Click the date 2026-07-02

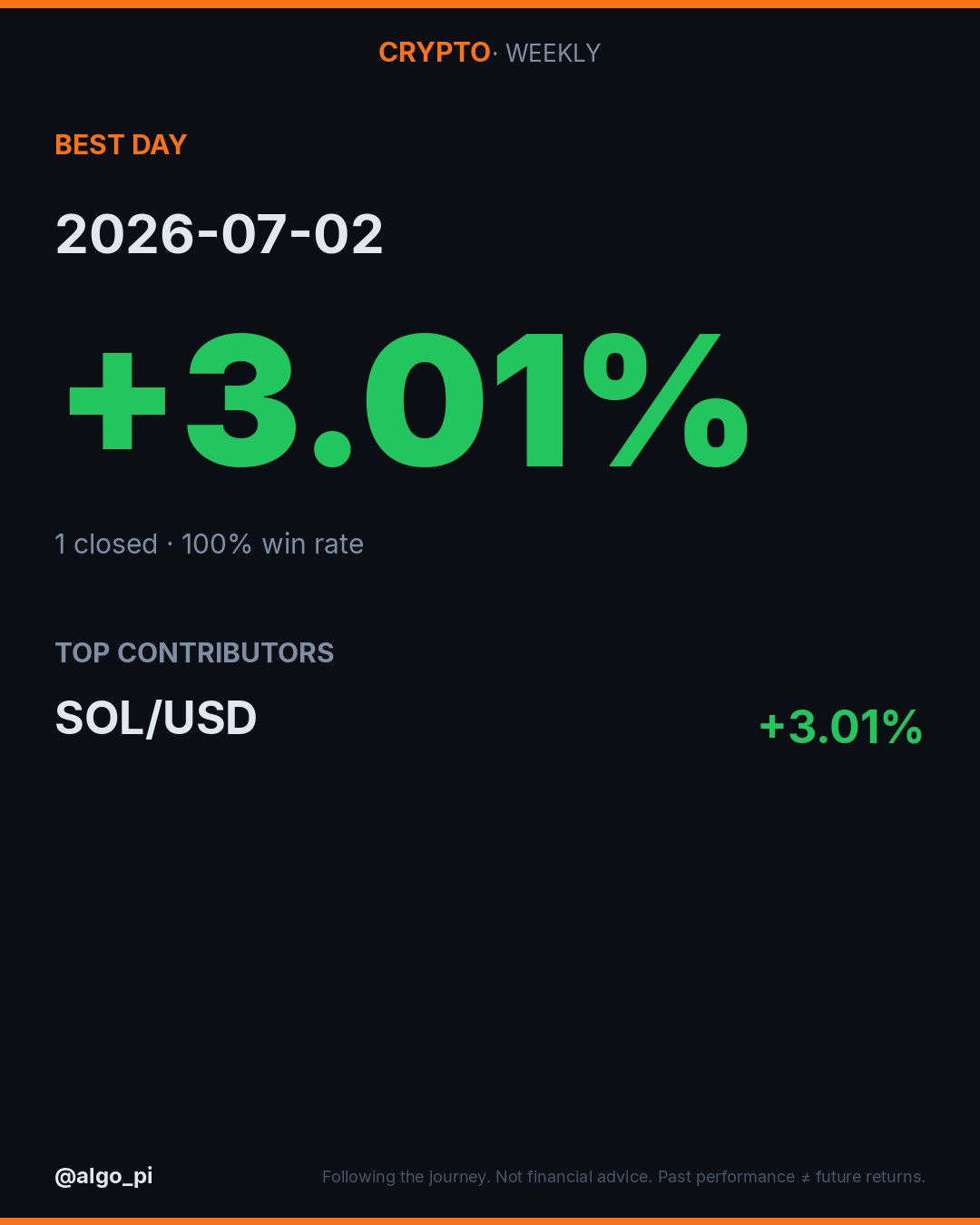click(219, 234)
